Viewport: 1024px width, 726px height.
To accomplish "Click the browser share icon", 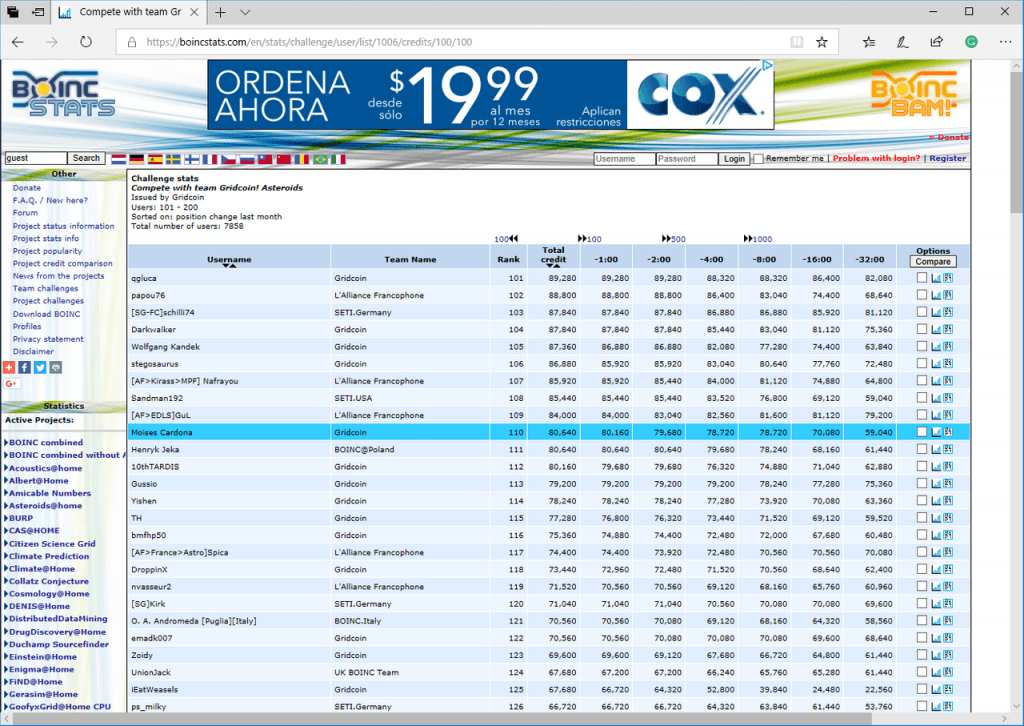I will pyautogui.click(x=936, y=42).
